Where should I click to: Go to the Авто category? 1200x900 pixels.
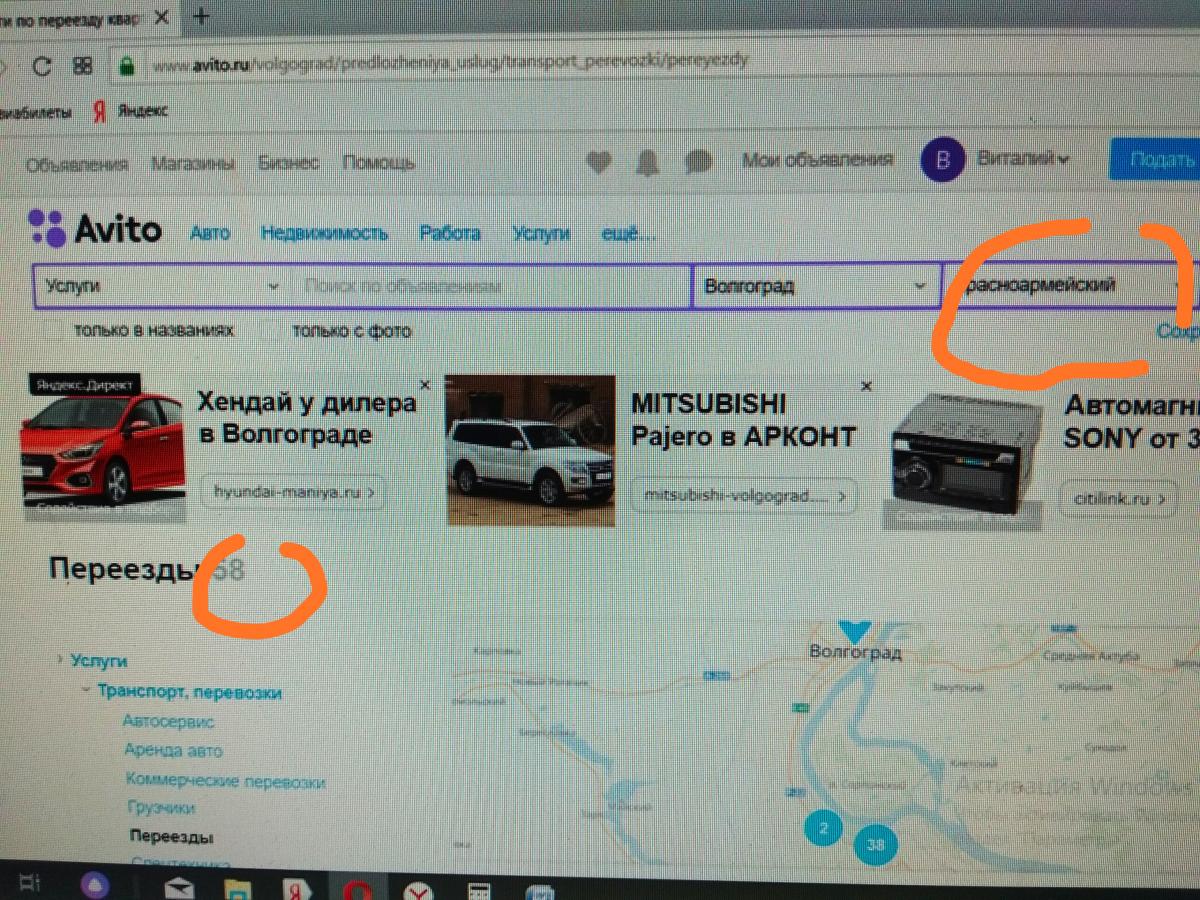210,233
